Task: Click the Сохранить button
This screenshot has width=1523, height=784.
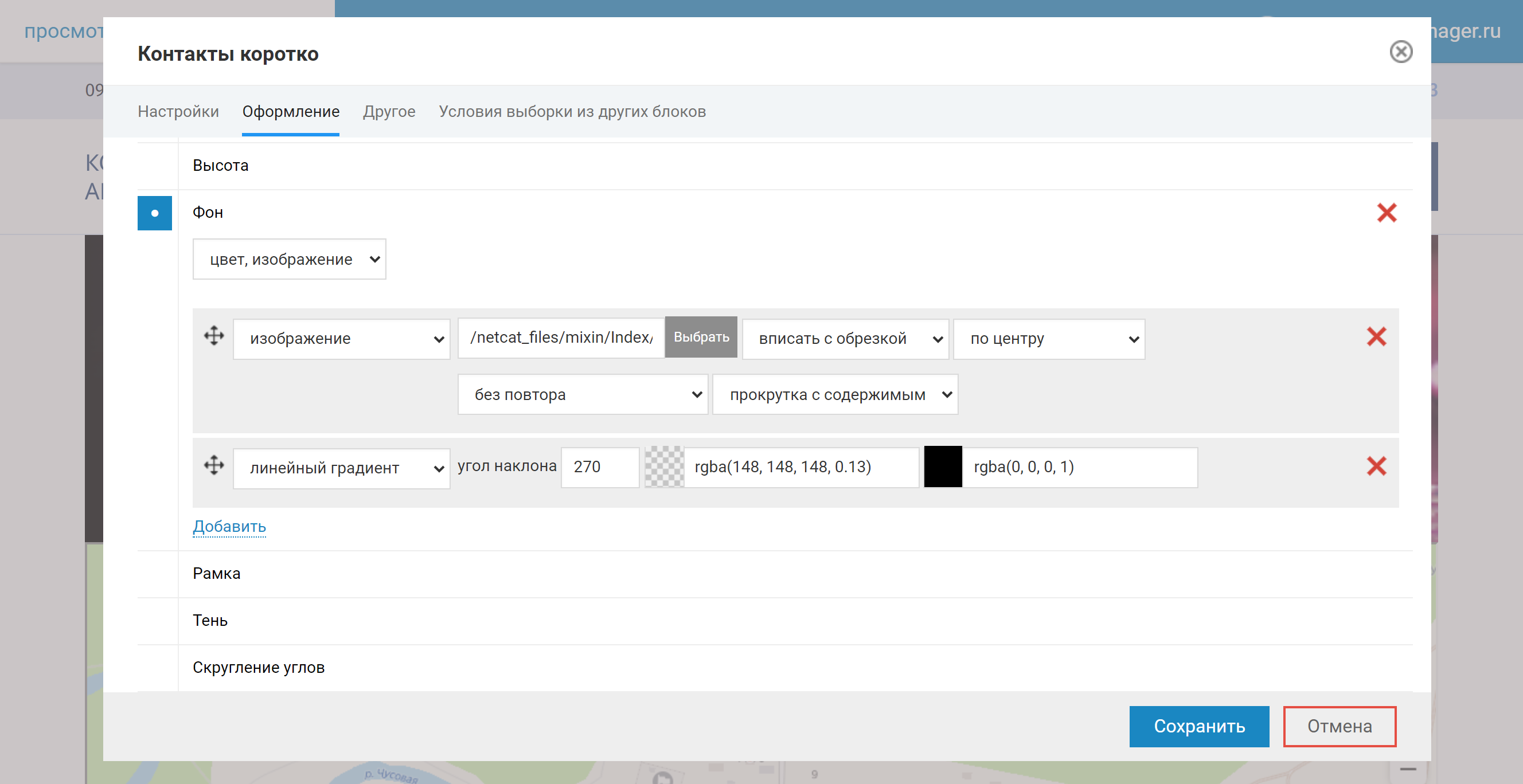Action: point(1199,726)
